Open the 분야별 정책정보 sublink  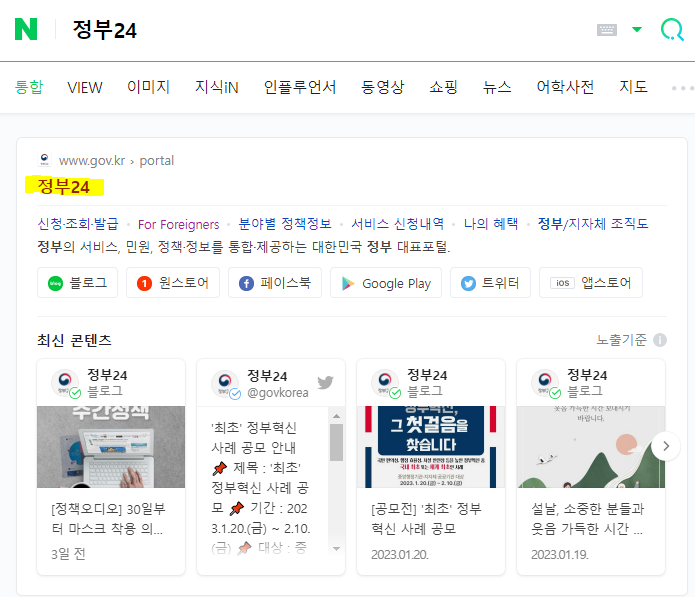(285, 224)
